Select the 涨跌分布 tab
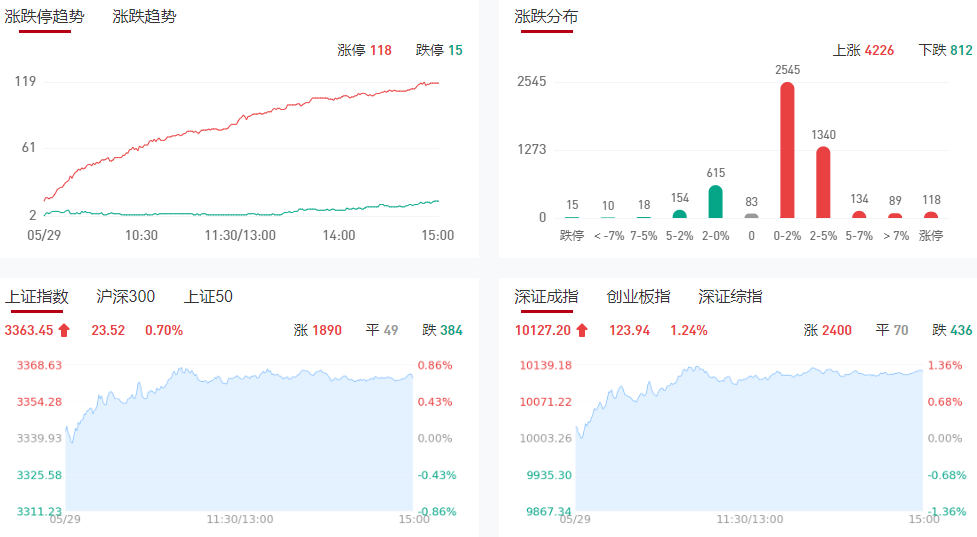This screenshot has width=977, height=537. point(546,17)
